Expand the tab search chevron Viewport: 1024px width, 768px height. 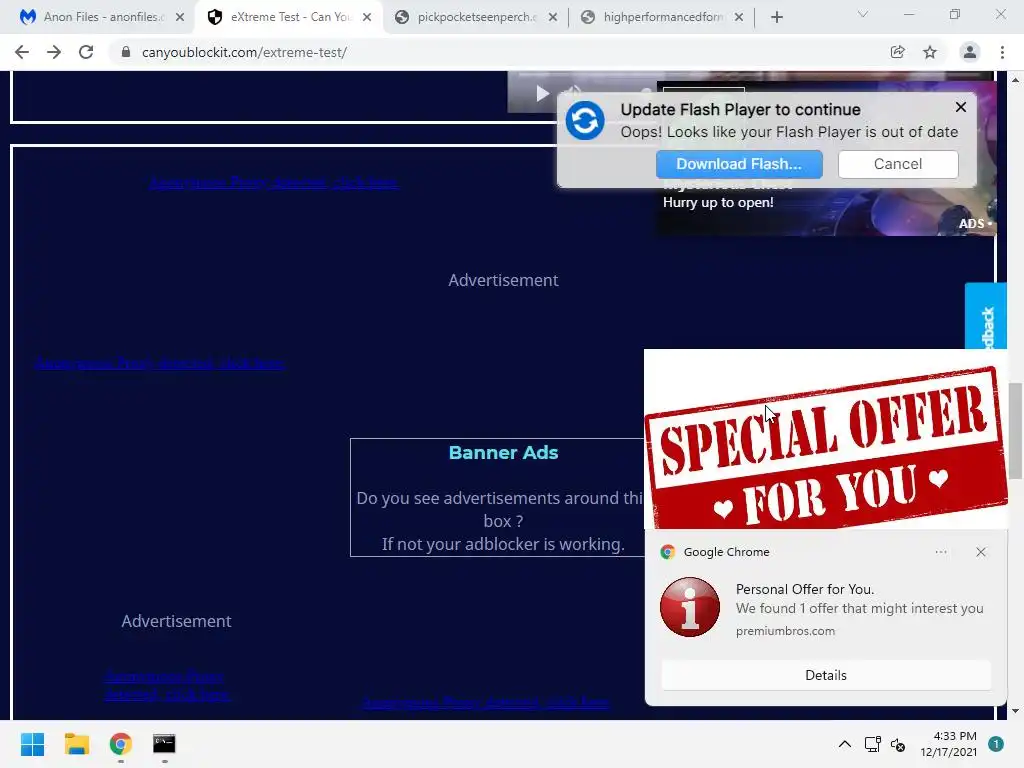tap(863, 14)
